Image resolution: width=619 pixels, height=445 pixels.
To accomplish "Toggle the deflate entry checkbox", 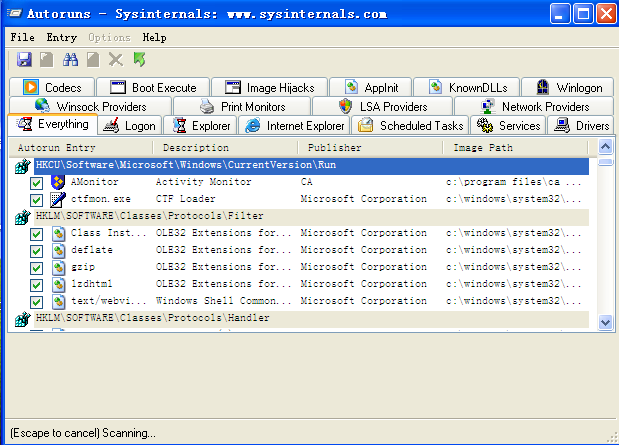I will (x=36, y=251).
